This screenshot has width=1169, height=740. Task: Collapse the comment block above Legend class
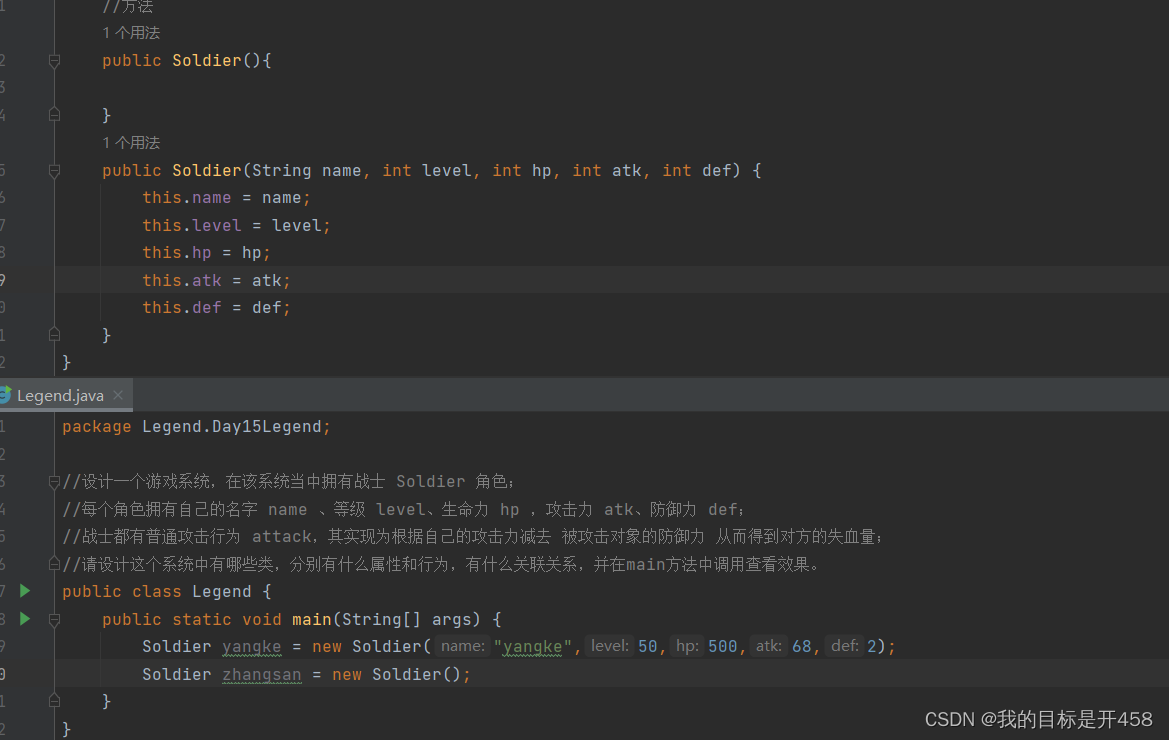(55, 482)
